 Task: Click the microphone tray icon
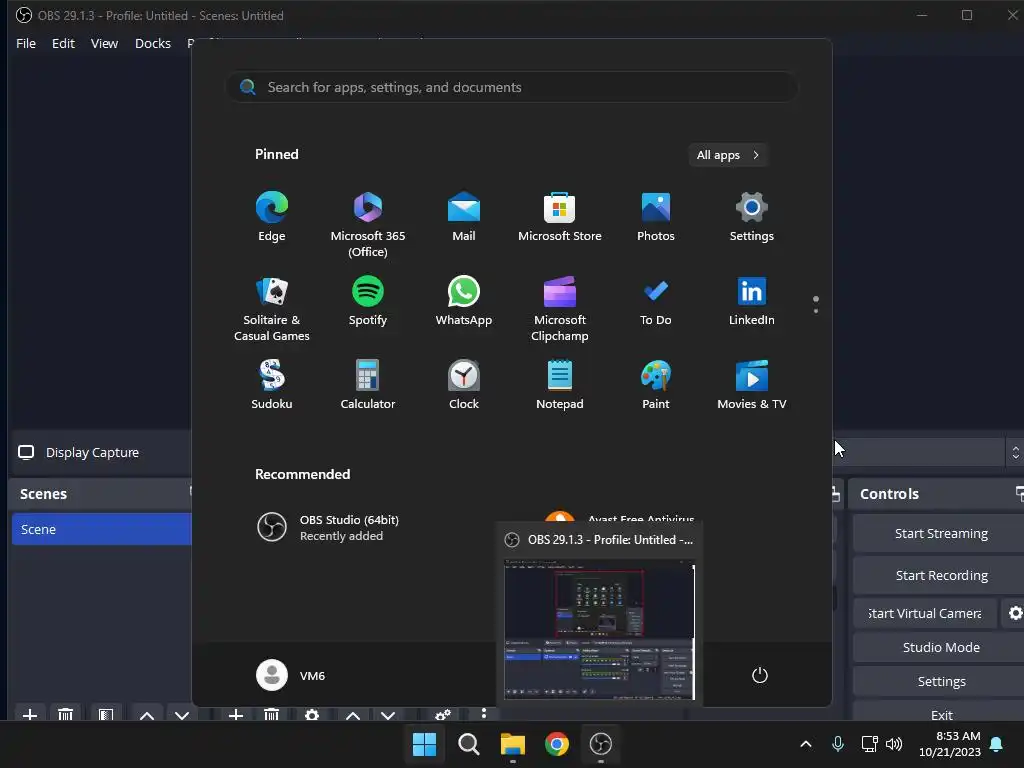[x=838, y=744]
